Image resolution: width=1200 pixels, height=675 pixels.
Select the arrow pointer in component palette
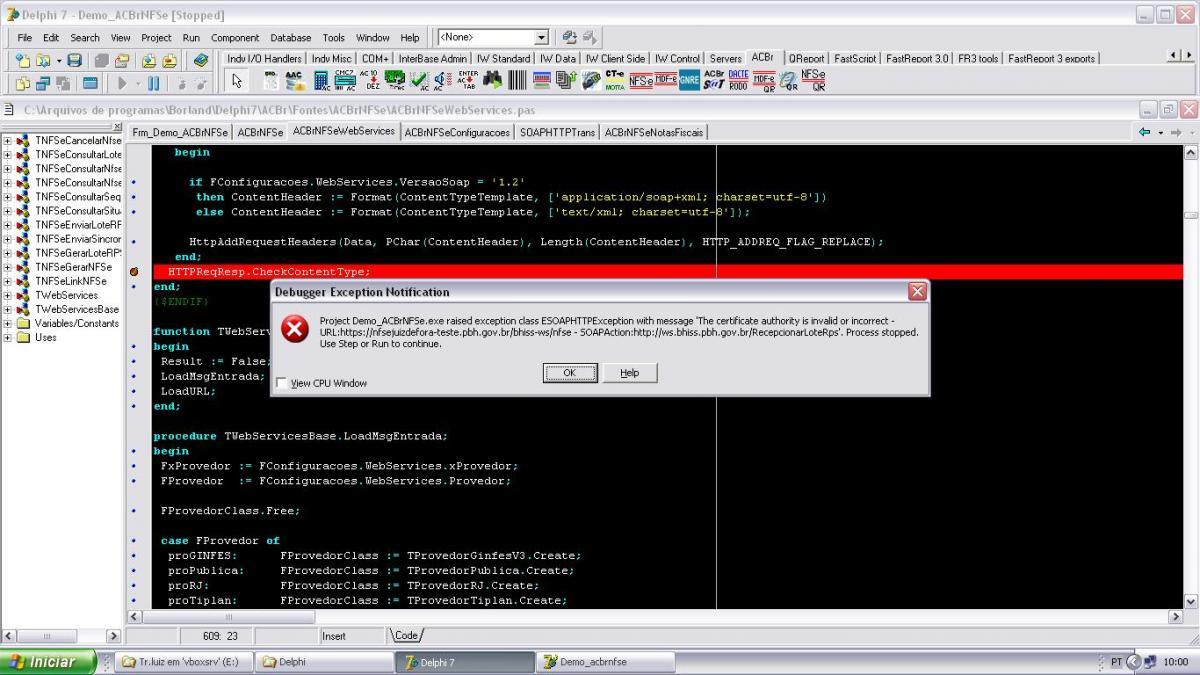pos(237,81)
